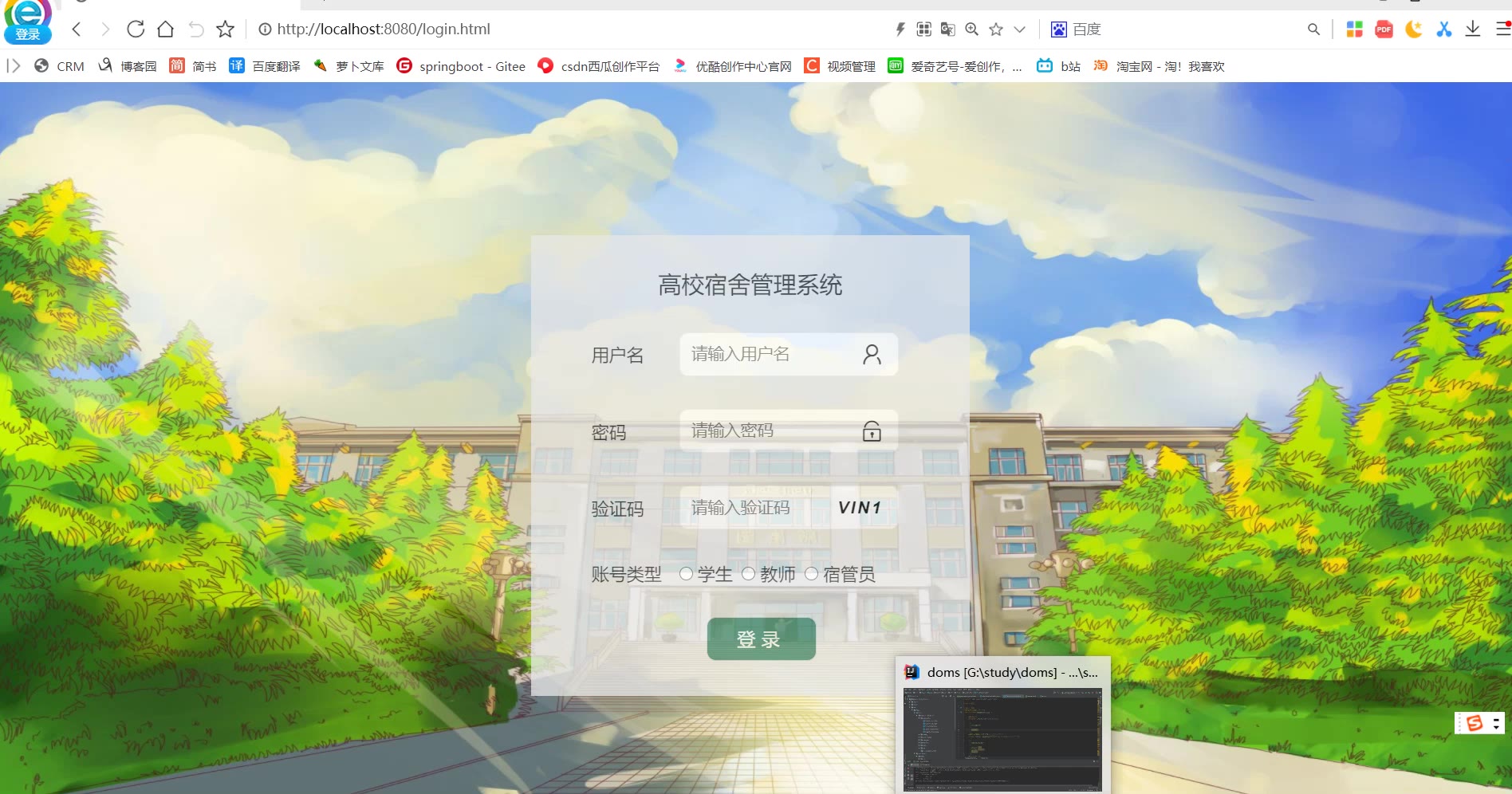Select the 教师 account type radio
Screen dimensions: 1512x794
(x=748, y=574)
